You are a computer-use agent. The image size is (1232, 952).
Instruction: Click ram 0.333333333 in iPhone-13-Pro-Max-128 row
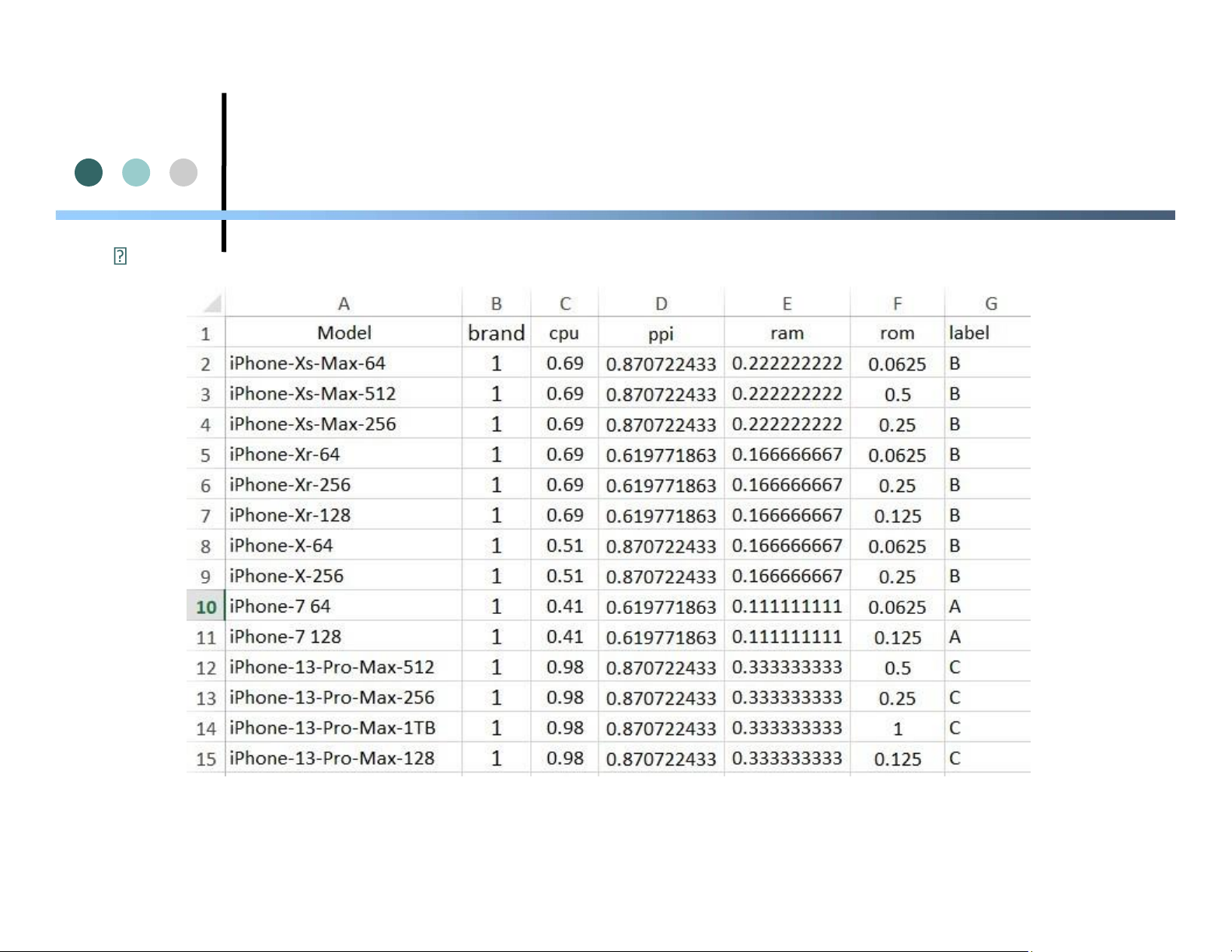pos(787,758)
